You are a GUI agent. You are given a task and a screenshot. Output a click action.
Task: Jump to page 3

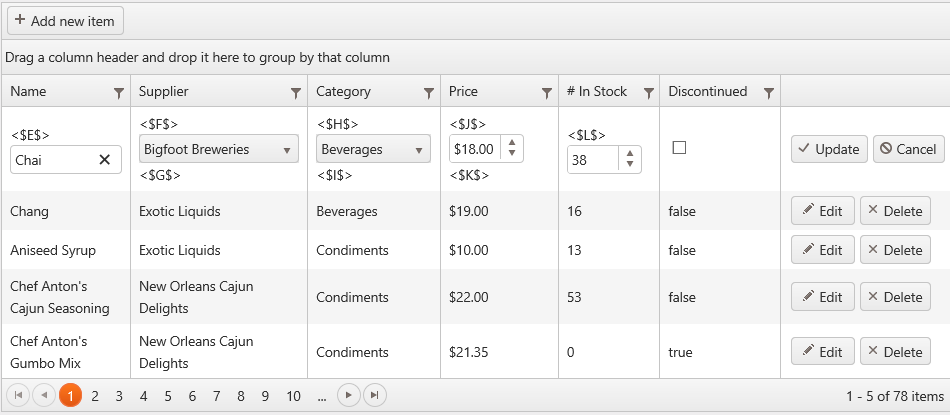(119, 396)
